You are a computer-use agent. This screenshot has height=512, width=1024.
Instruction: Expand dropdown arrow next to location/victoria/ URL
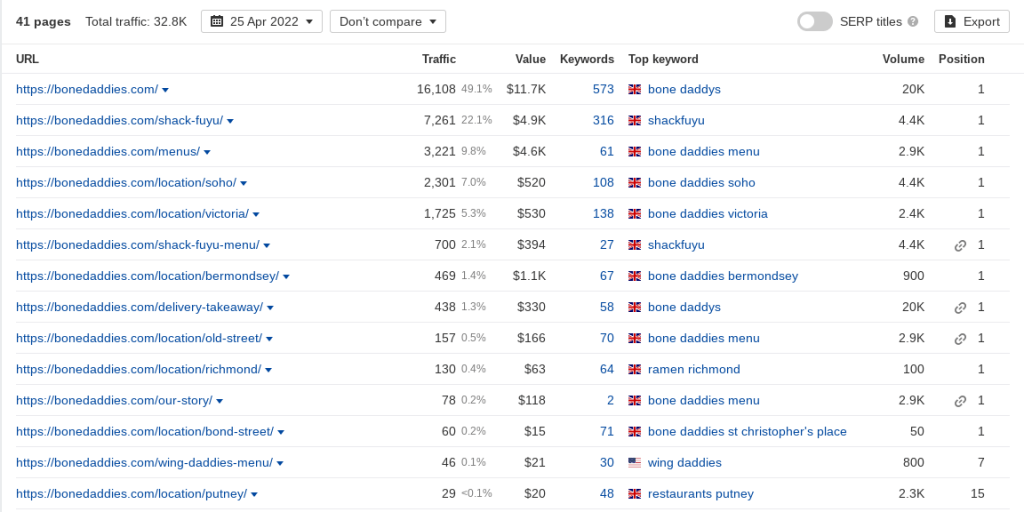tap(256, 215)
